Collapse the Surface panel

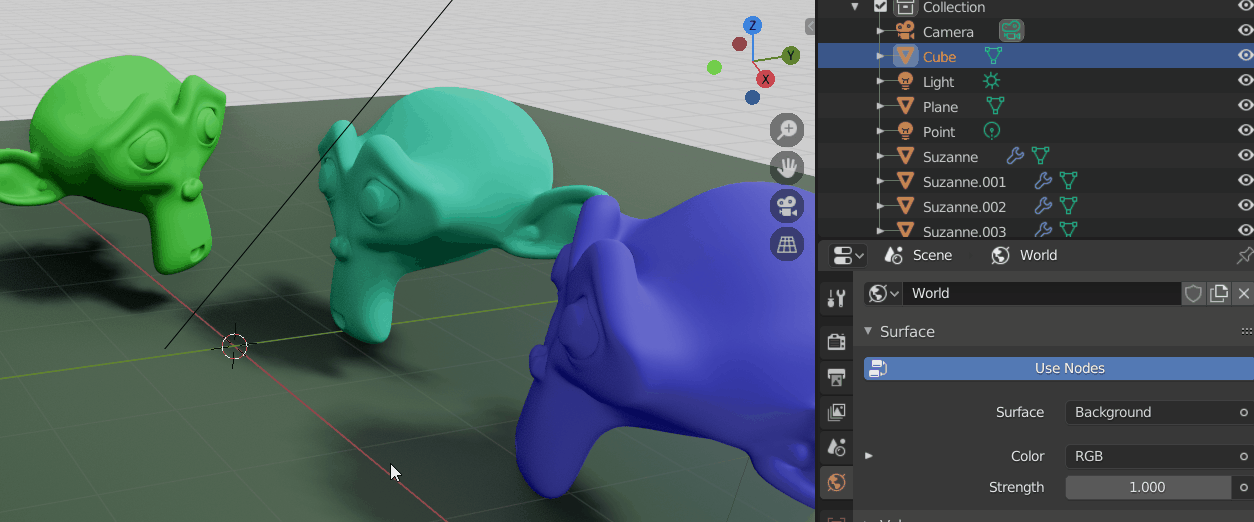click(868, 331)
